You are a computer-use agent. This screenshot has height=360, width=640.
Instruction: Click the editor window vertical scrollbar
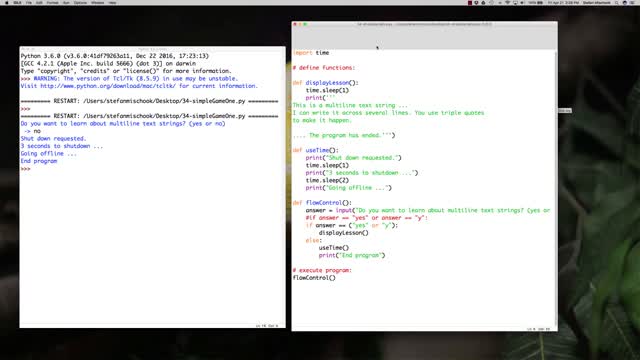click(x=556, y=188)
